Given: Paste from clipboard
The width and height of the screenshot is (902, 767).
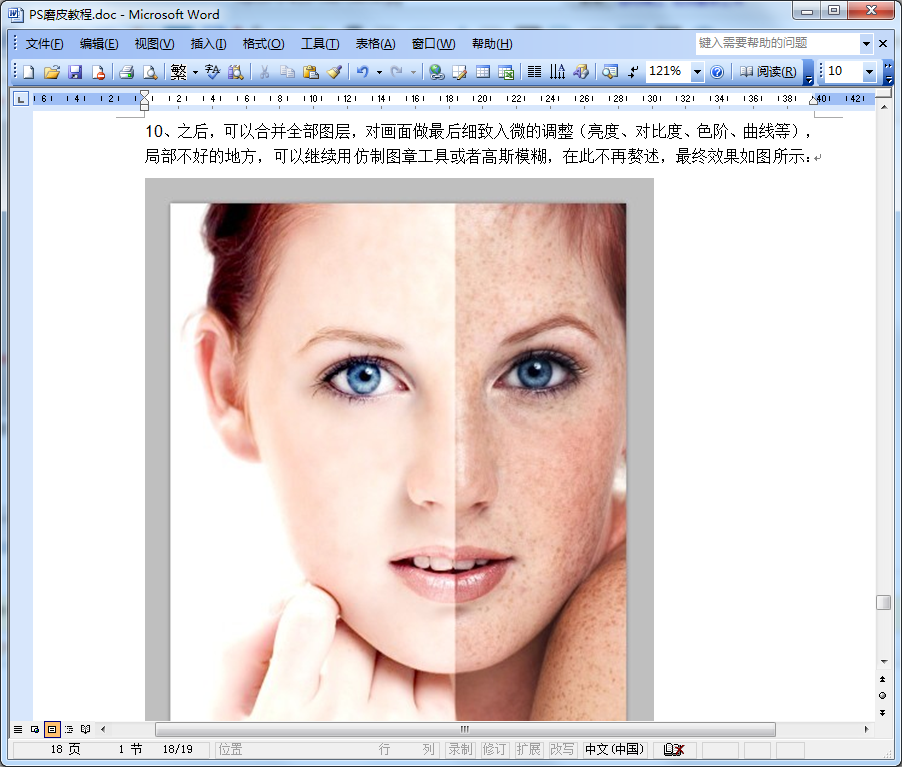Looking at the screenshot, I should [x=311, y=72].
